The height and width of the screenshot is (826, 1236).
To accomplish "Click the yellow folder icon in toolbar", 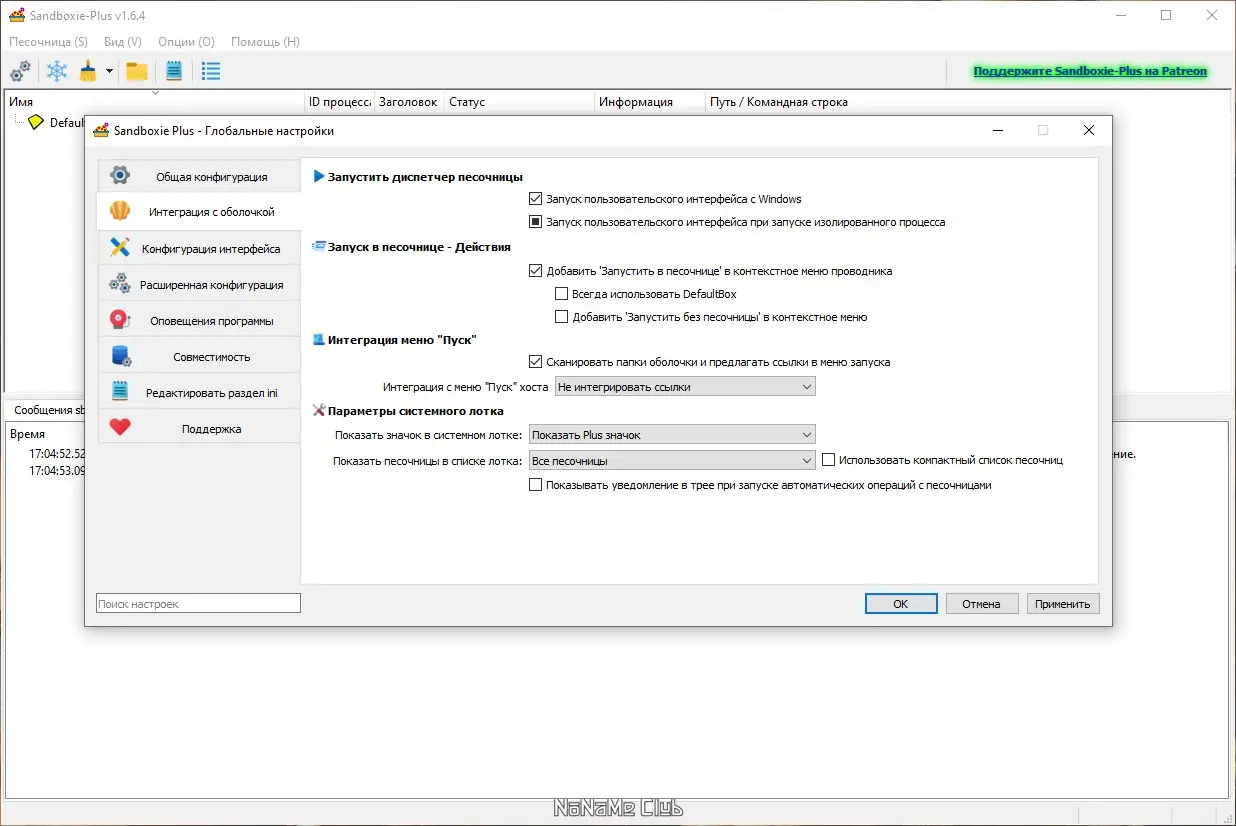I will (137, 71).
